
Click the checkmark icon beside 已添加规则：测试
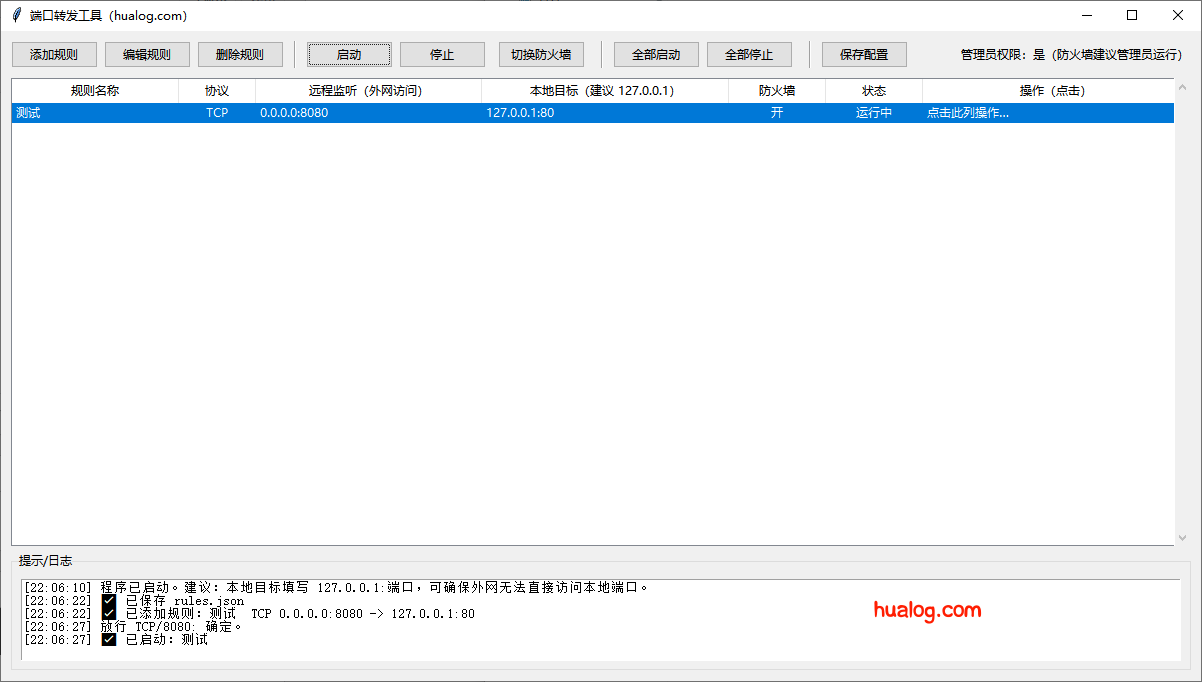click(109, 614)
